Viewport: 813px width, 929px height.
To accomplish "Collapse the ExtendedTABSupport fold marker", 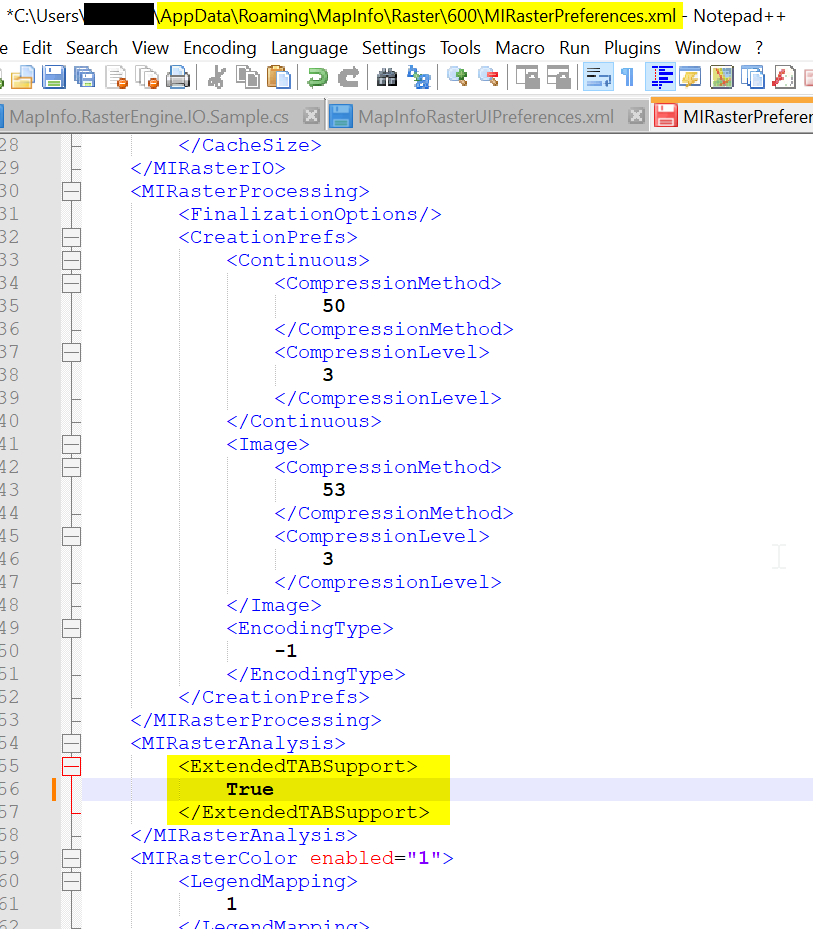I will 71,767.
